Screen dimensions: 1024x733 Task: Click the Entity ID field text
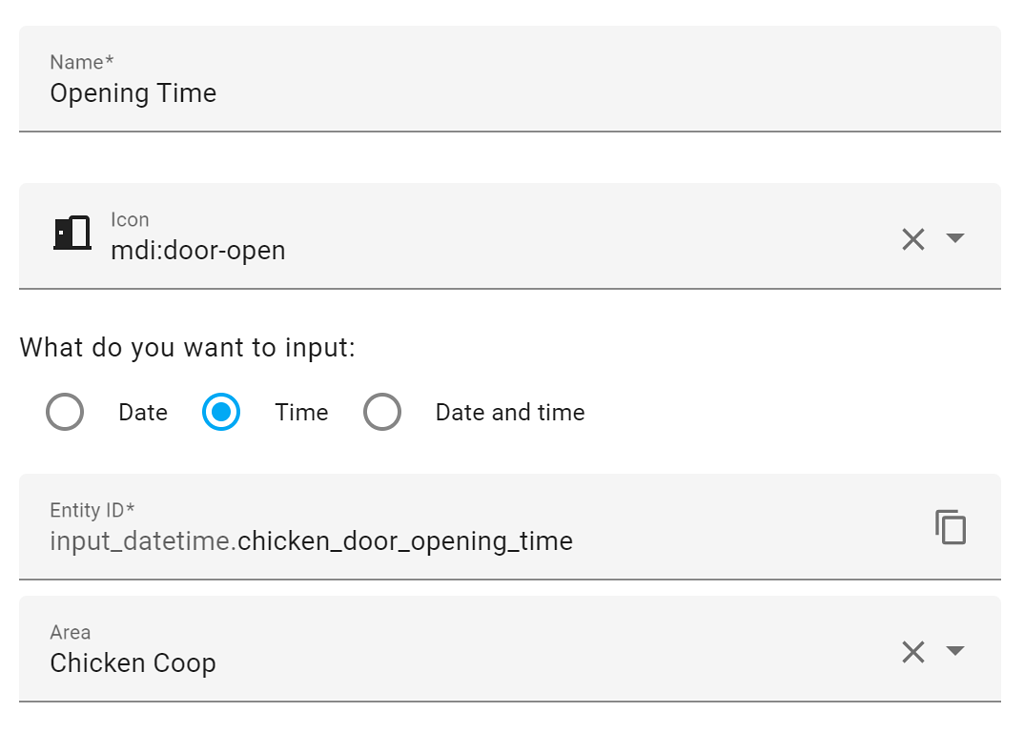click(x=310, y=541)
